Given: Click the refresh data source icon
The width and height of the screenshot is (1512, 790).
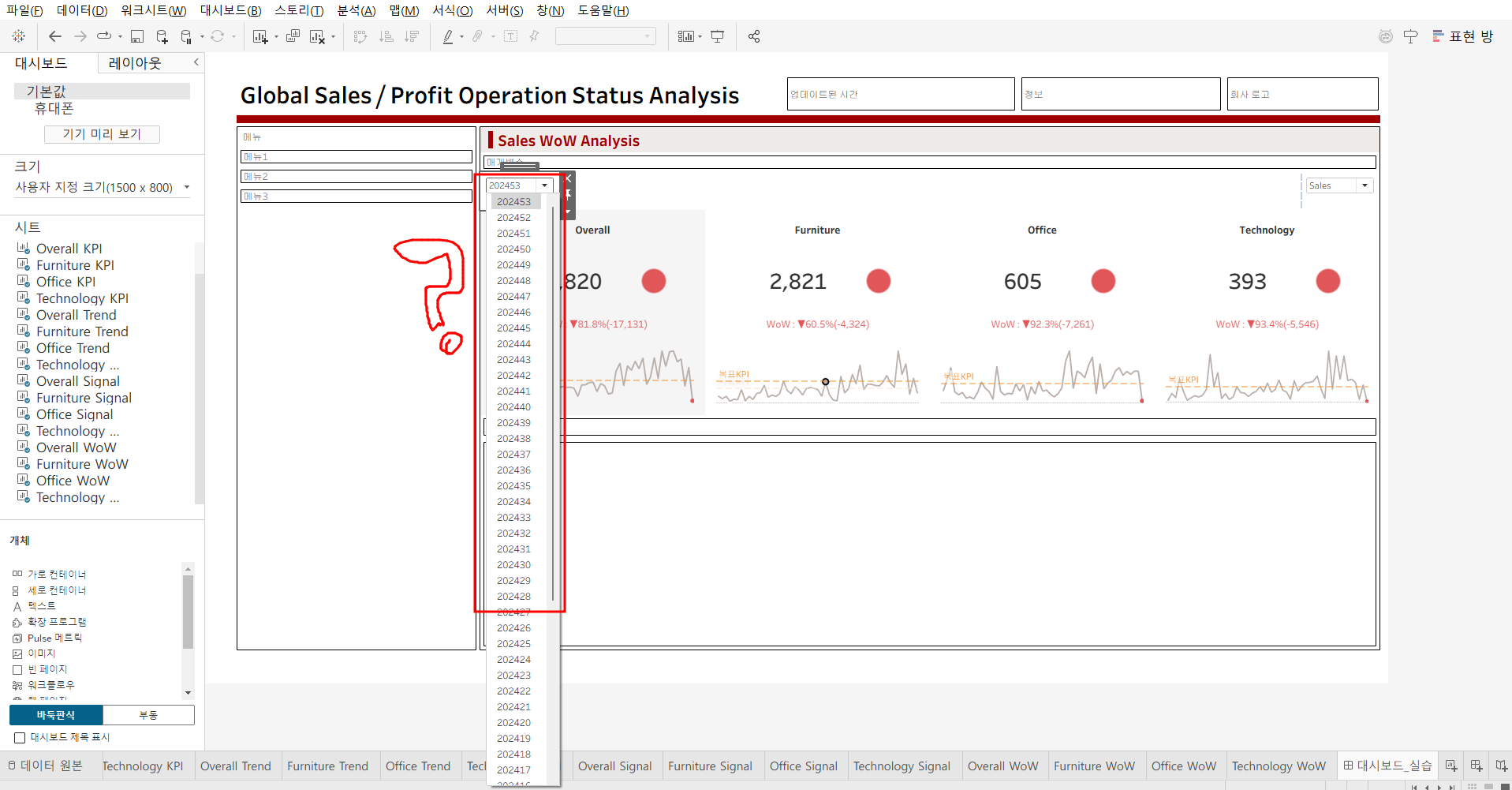Looking at the screenshot, I should click(x=217, y=36).
